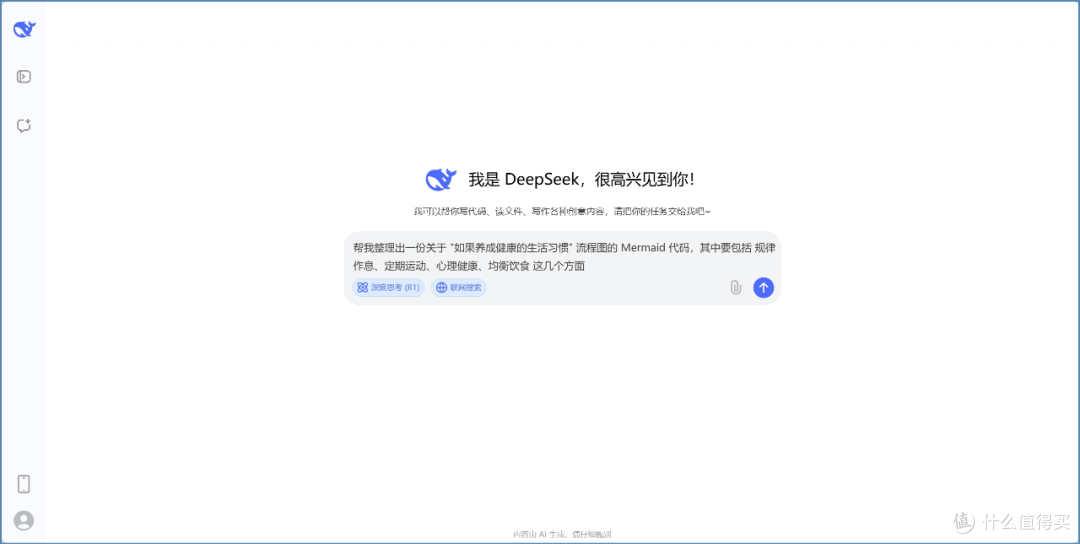This screenshot has width=1080, height=544.
Task: Click the heading 我是 DeepSeek，很高兴见到你！
Action: [x=582, y=180]
